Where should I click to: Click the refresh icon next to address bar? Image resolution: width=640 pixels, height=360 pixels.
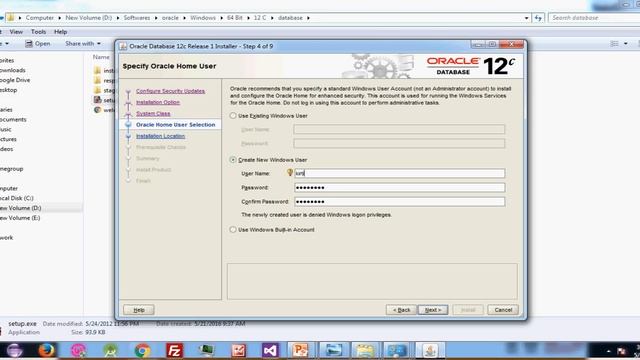click(x=538, y=18)
